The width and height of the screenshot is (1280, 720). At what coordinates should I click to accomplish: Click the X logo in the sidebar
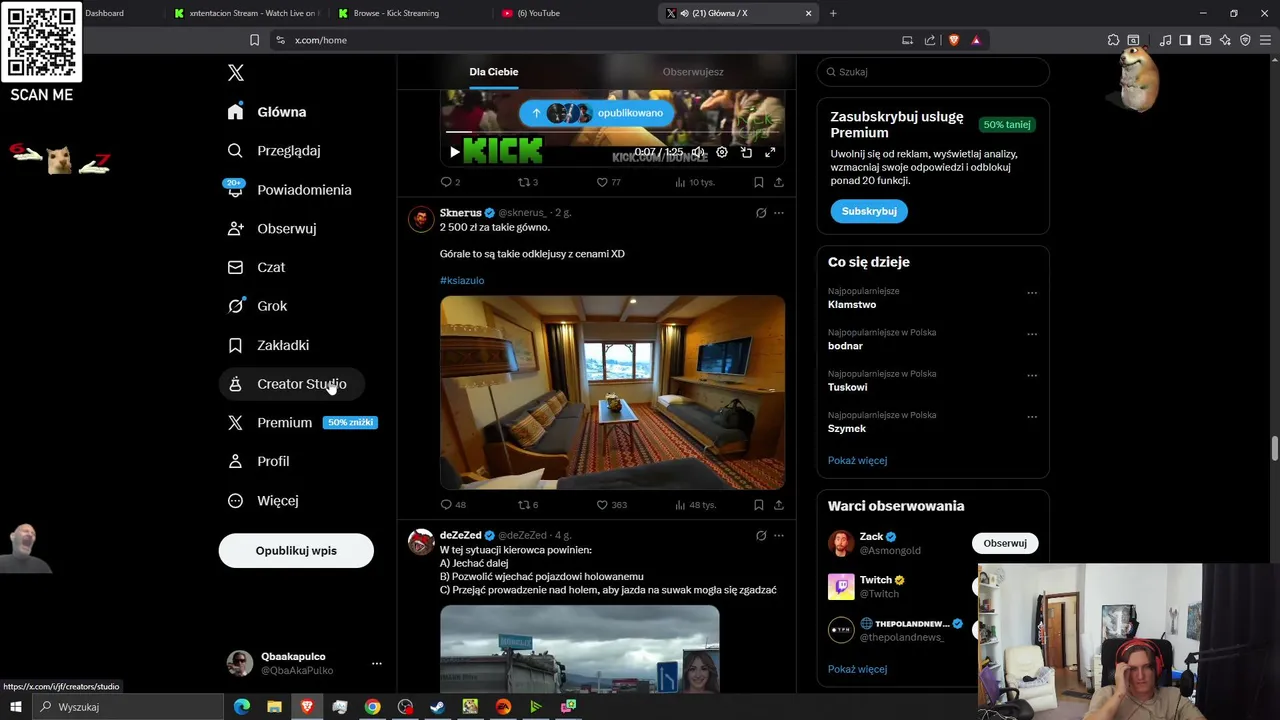236,73
